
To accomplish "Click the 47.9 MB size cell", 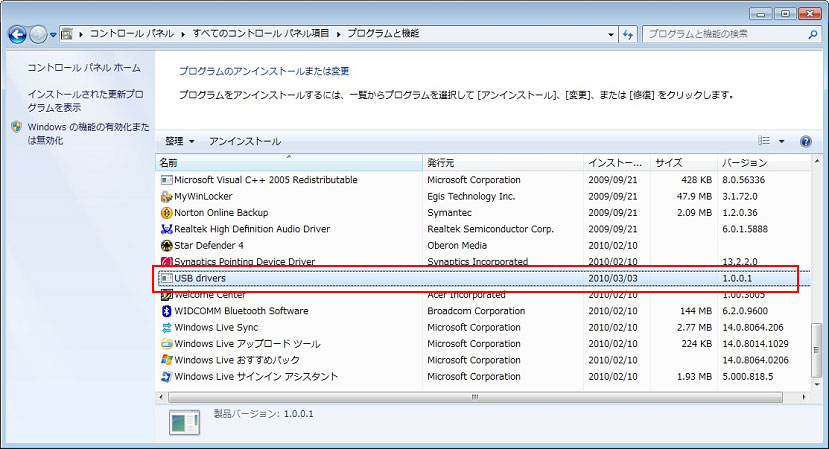I will 694,196.
